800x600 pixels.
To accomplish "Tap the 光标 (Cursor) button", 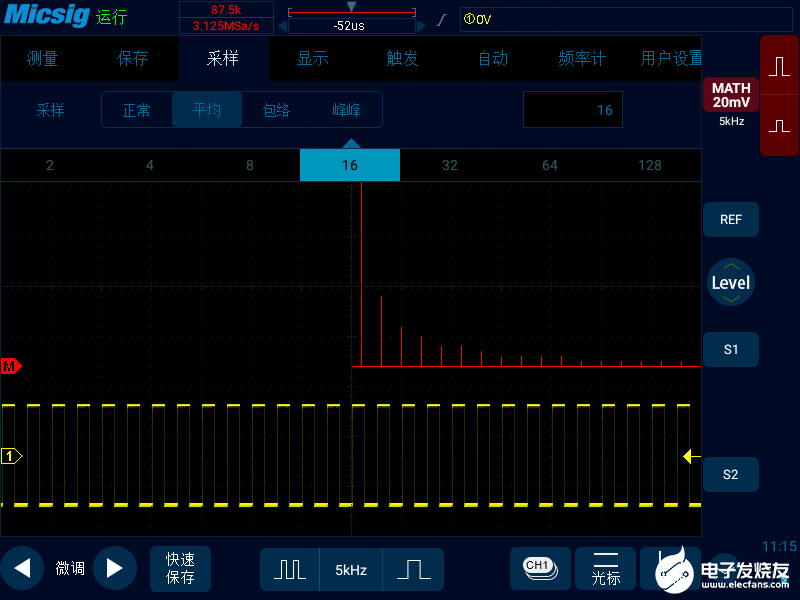I will point(606,569).
